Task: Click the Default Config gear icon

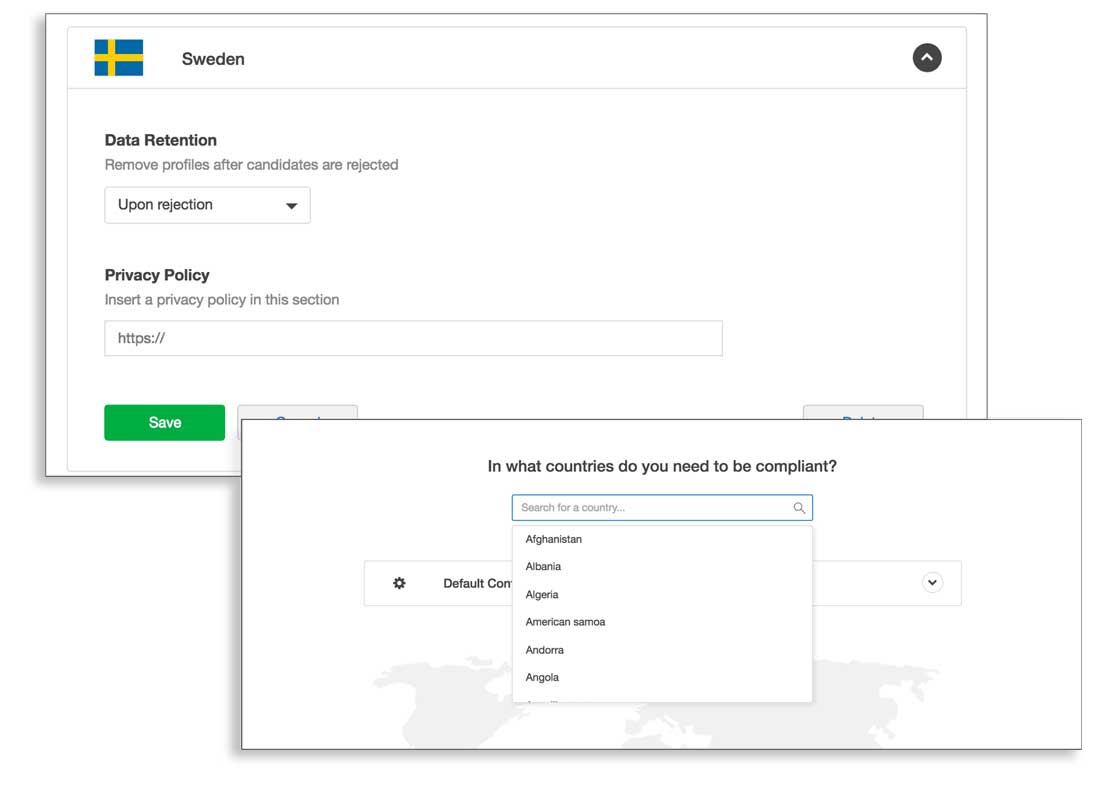Action: [399, 583]
